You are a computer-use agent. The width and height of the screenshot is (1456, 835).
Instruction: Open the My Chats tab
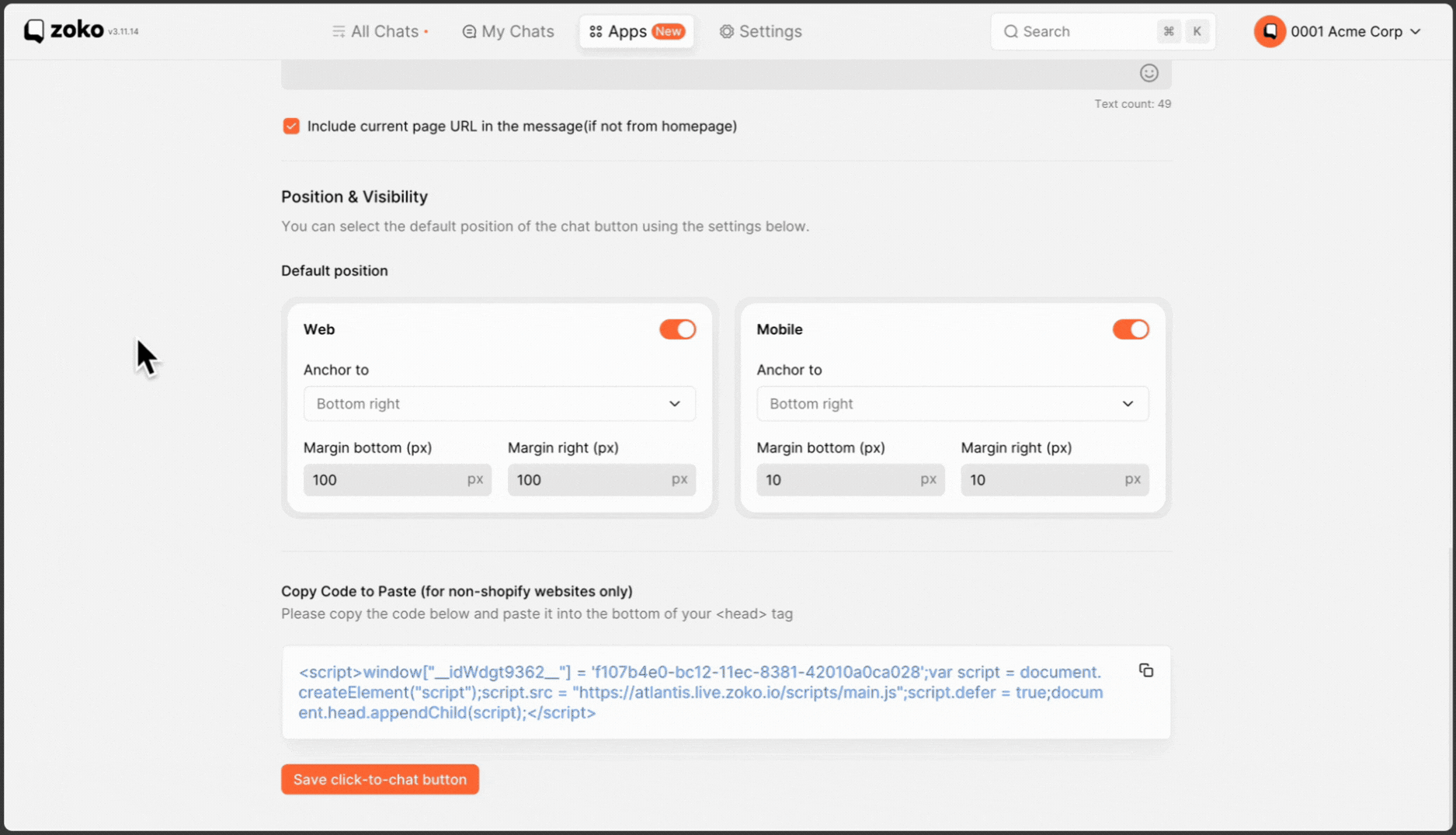(x=508, y=32)
